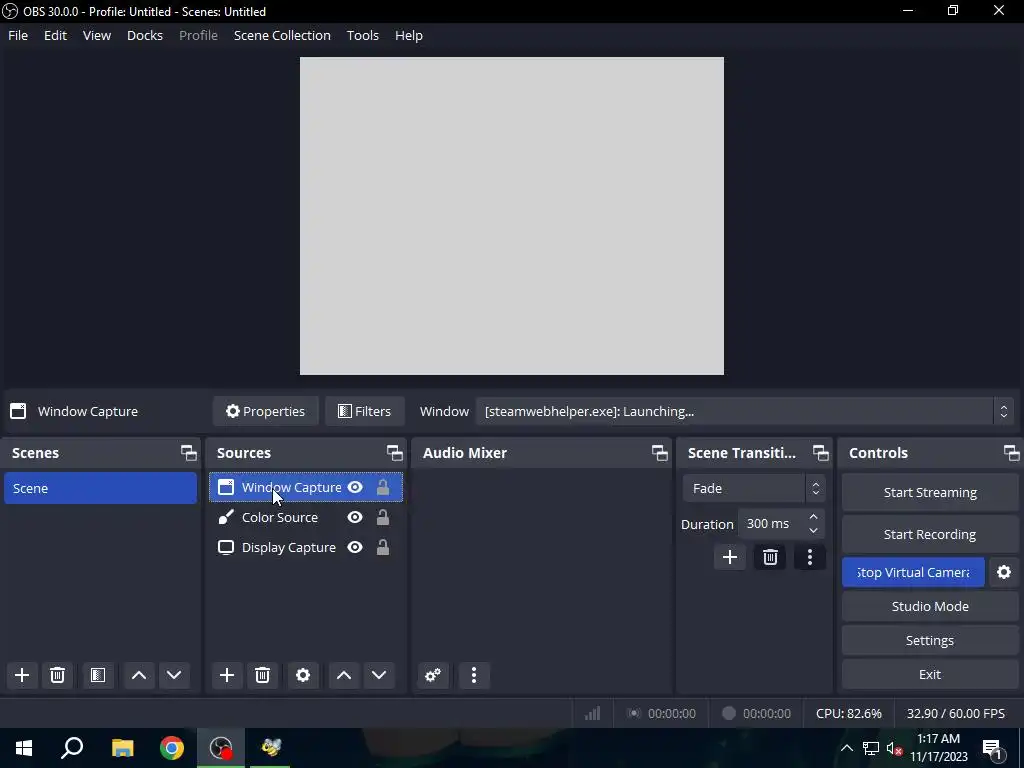The width and height of the screenshot is (1024, 768).
Task: Open OBS Settings button
Action: tap(930, 641)
